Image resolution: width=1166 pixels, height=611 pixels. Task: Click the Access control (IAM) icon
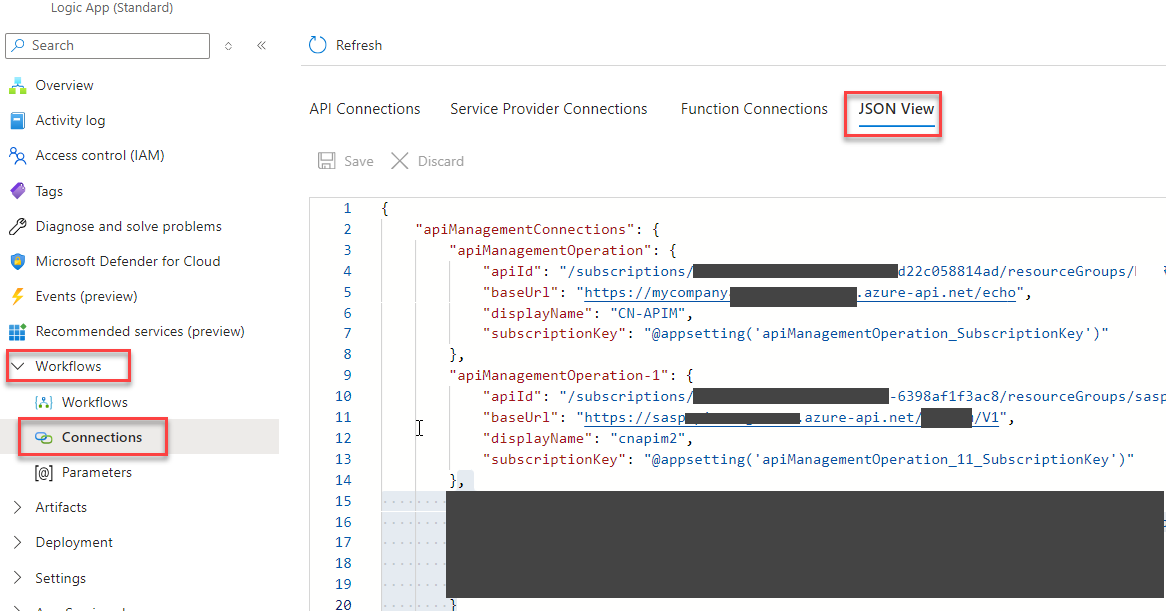pyautogui.click(x=17, y=156)
